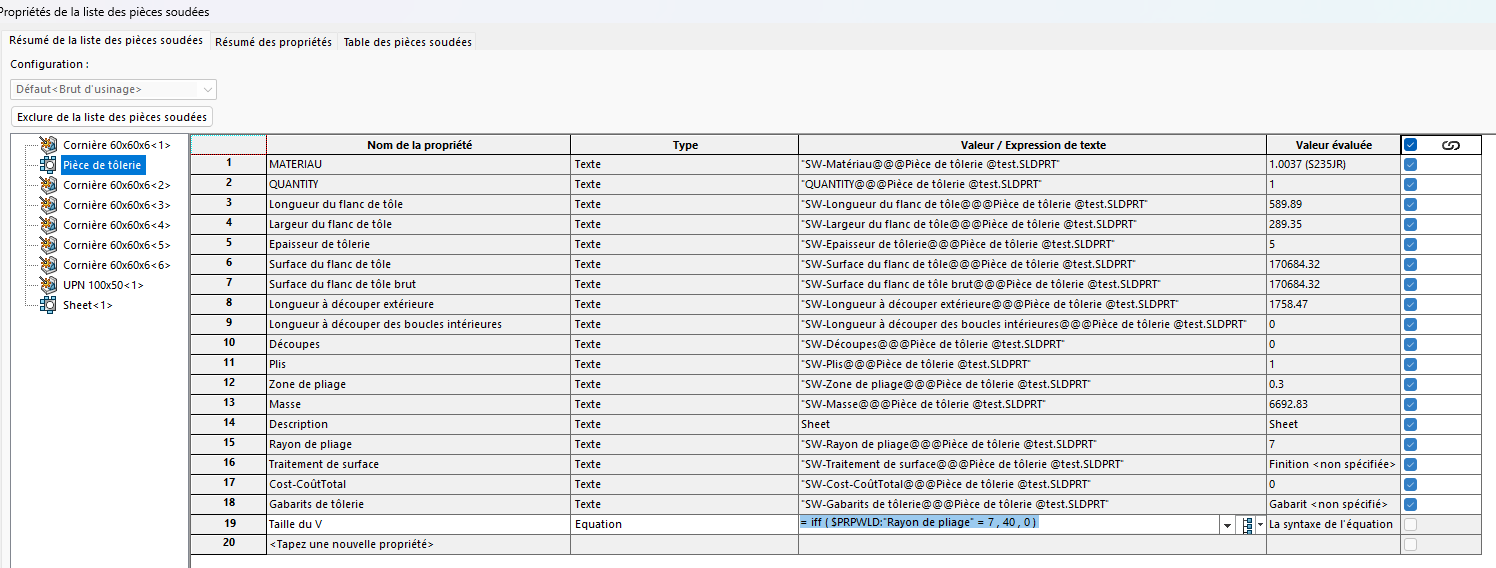Open the equation tree icon in row 19
Viewport: 1496px width, 568px height.
(1245, 525)
